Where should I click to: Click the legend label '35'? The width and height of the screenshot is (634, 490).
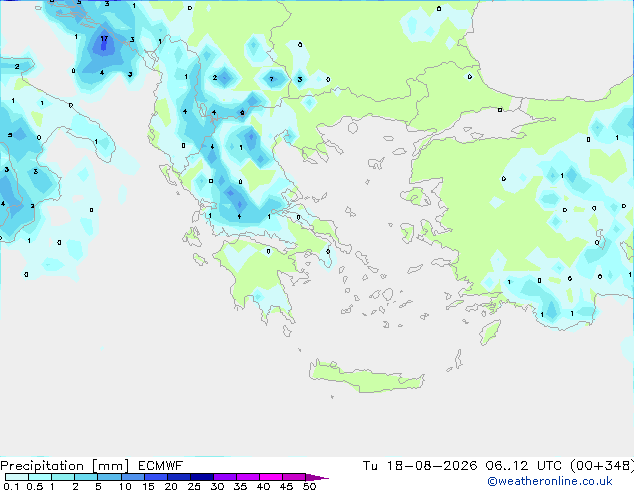coord(240,486)
